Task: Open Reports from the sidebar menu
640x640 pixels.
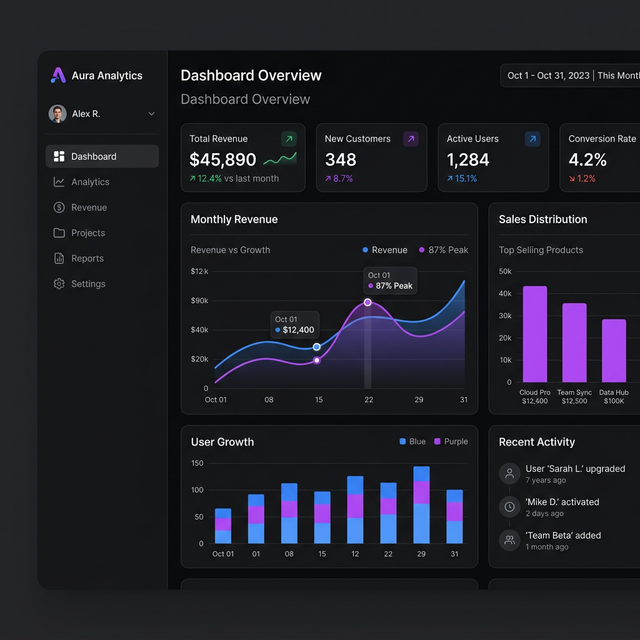Action: [87, 259]
